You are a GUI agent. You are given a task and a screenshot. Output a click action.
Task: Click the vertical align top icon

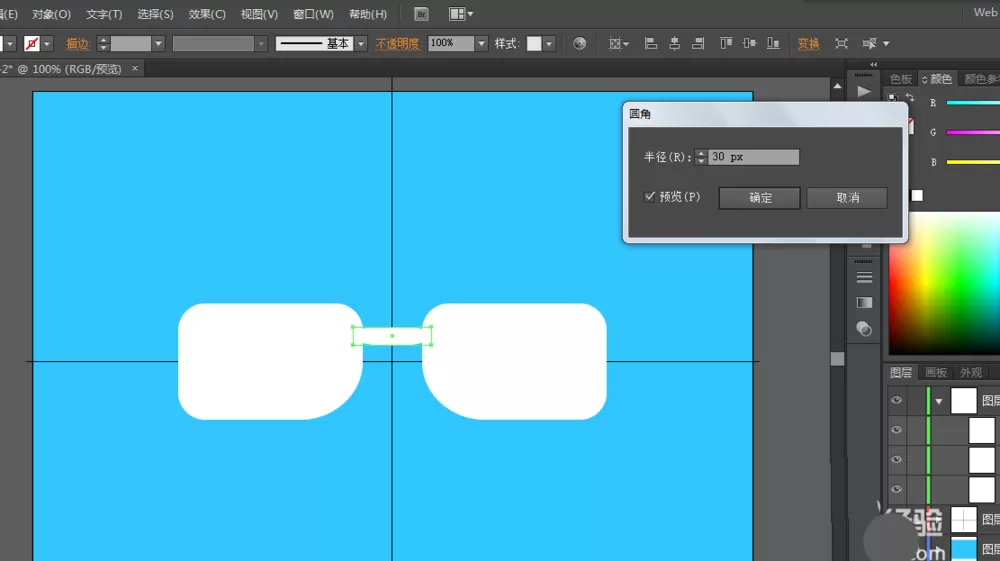pyautogui.click(x=726, y=43)
